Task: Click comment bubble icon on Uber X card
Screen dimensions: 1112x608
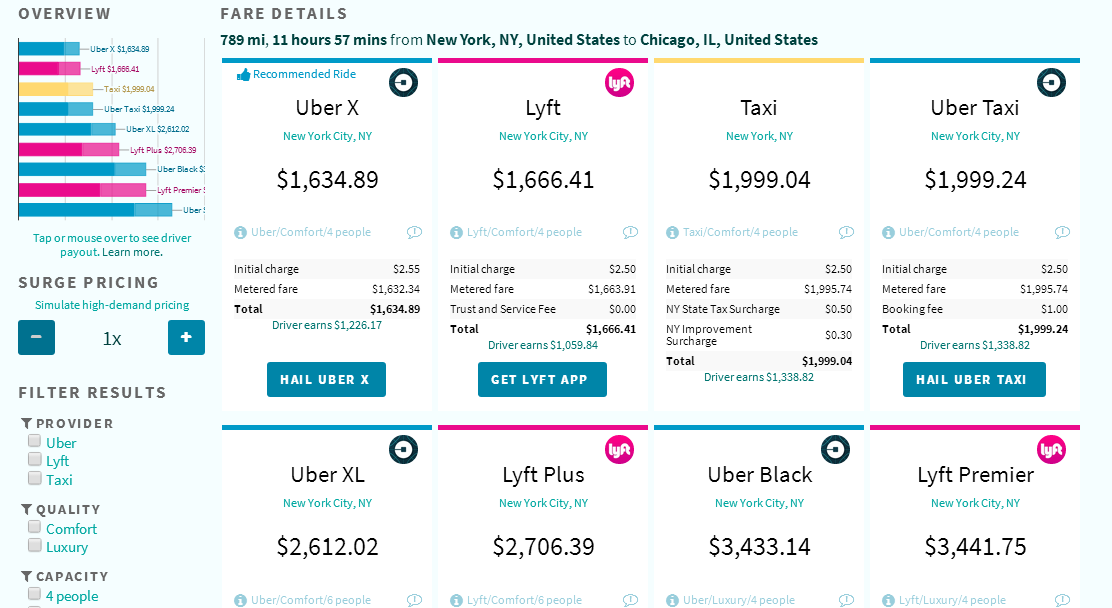Action: [414, 232]
